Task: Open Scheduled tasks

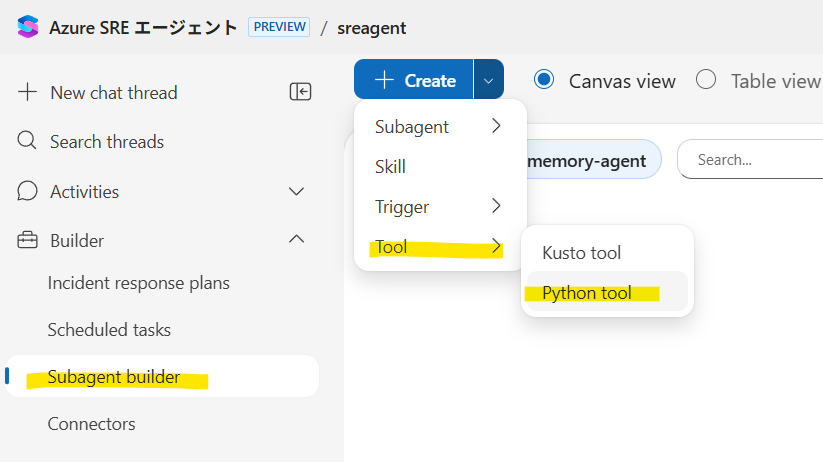Action: (109, 330)
